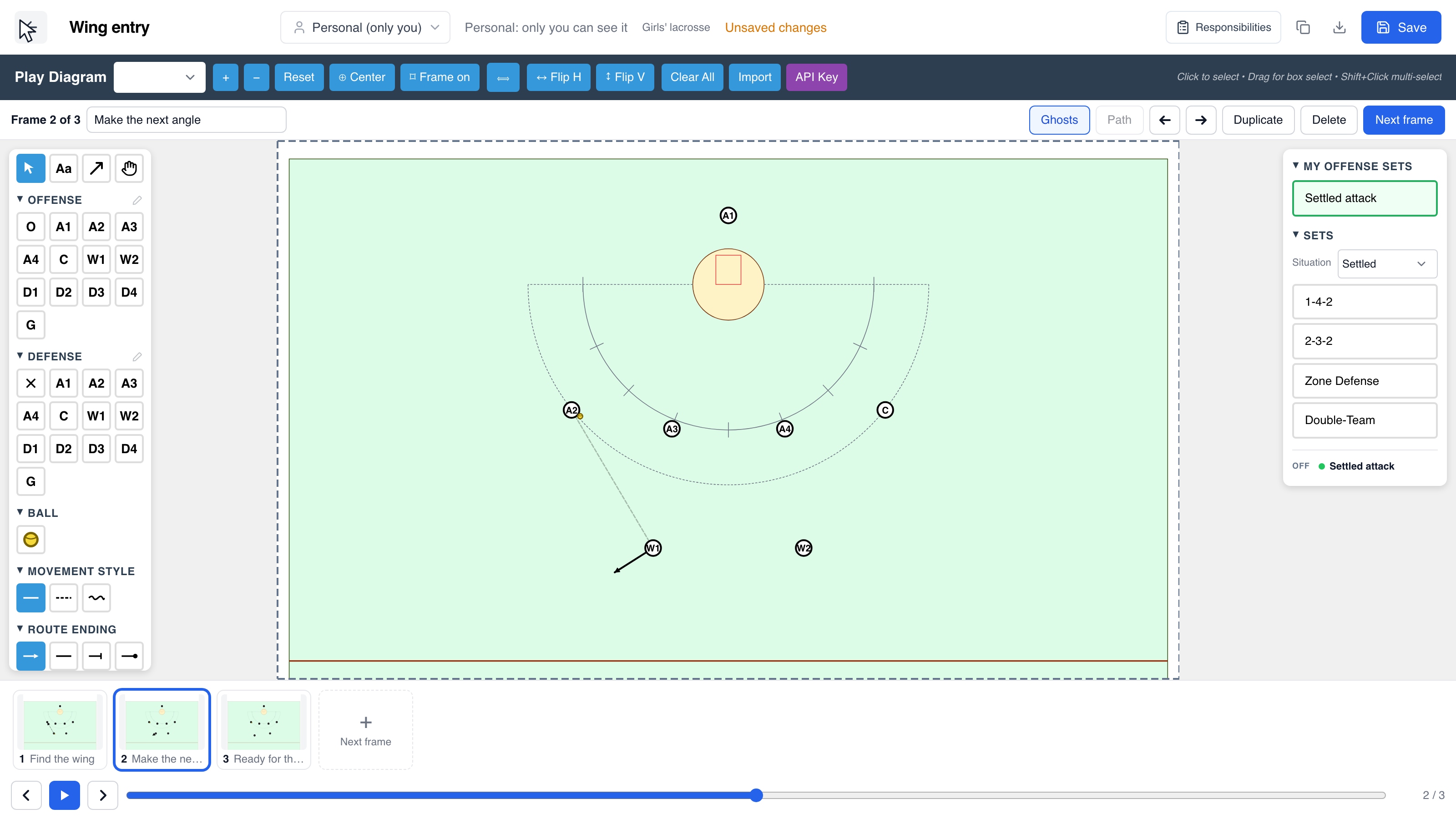
Task: Open the Personal (only you) visibility dropdown
Action: click(x=365, y=27)
